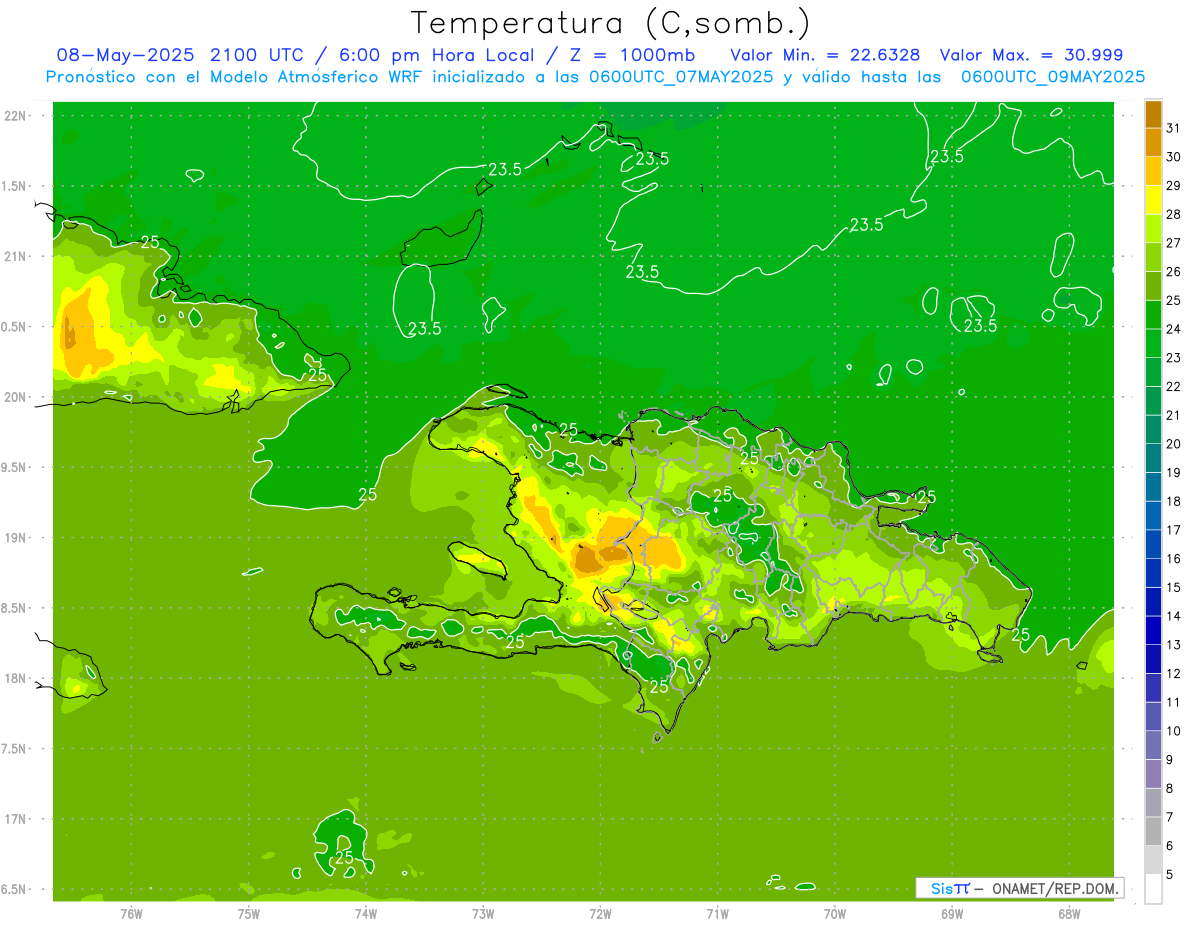This screenshot has width=1200, height=927.
Task: Click the legend value "8"
Action: (1170, 789)
